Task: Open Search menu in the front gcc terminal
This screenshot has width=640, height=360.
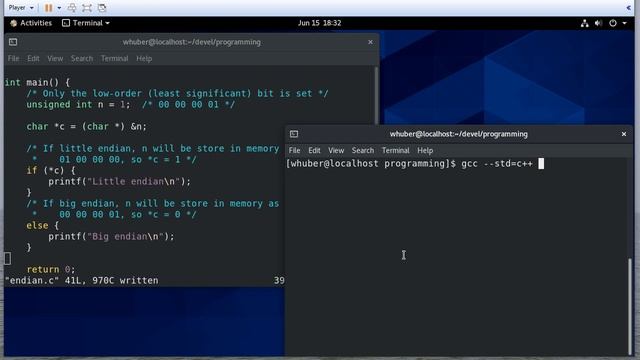Action: pyautogui.click(x=363, y=151)
